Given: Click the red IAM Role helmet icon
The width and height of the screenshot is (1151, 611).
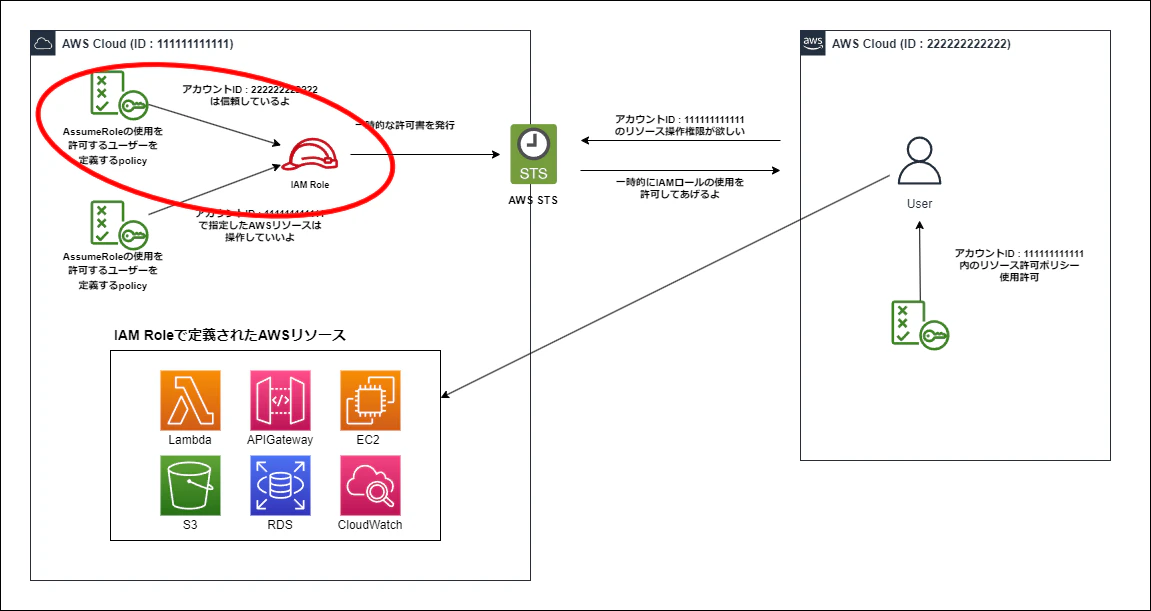Looking at the screenshot, I should 312,156.
